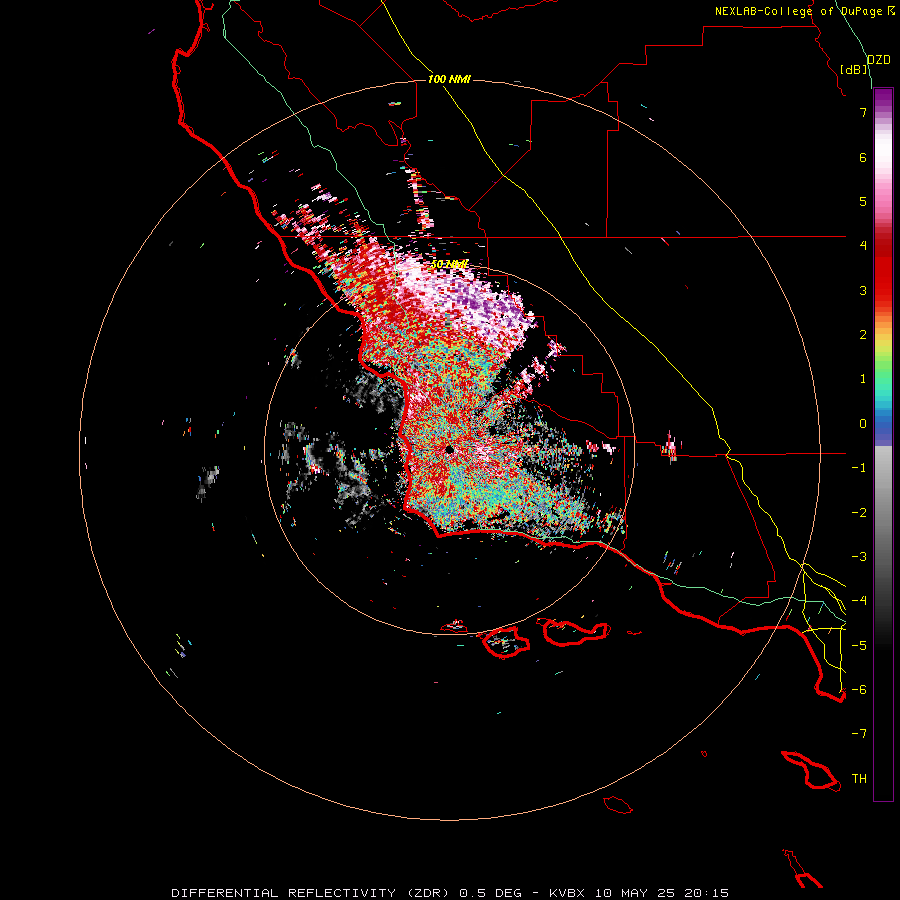Click the '100 NMI' range ring label

pos(449,79)
